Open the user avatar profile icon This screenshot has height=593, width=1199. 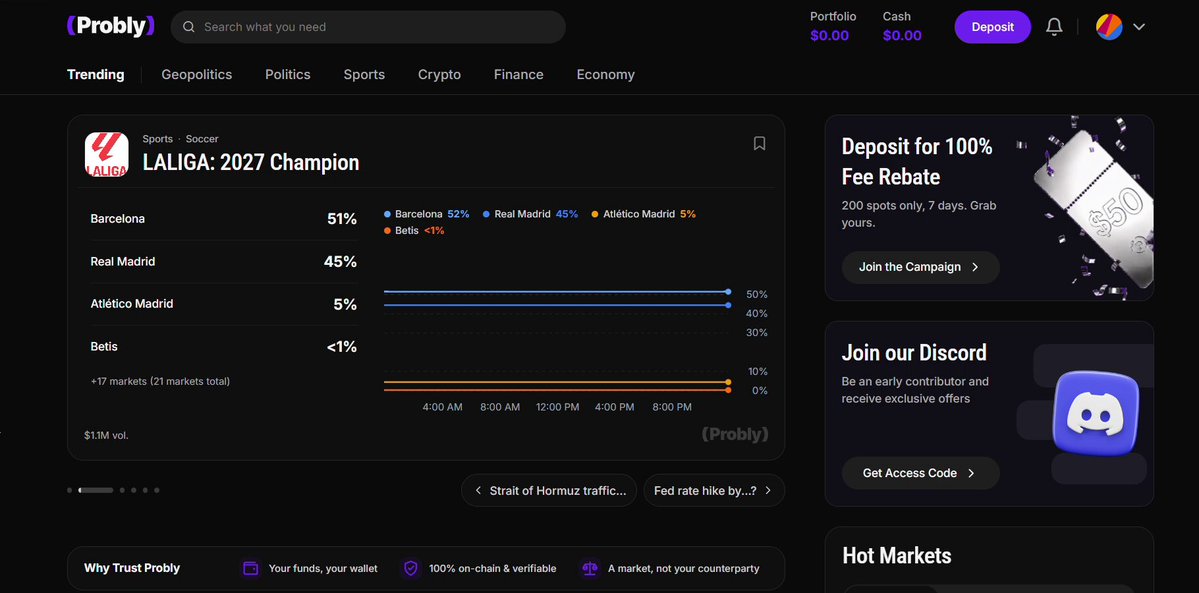1109,27
